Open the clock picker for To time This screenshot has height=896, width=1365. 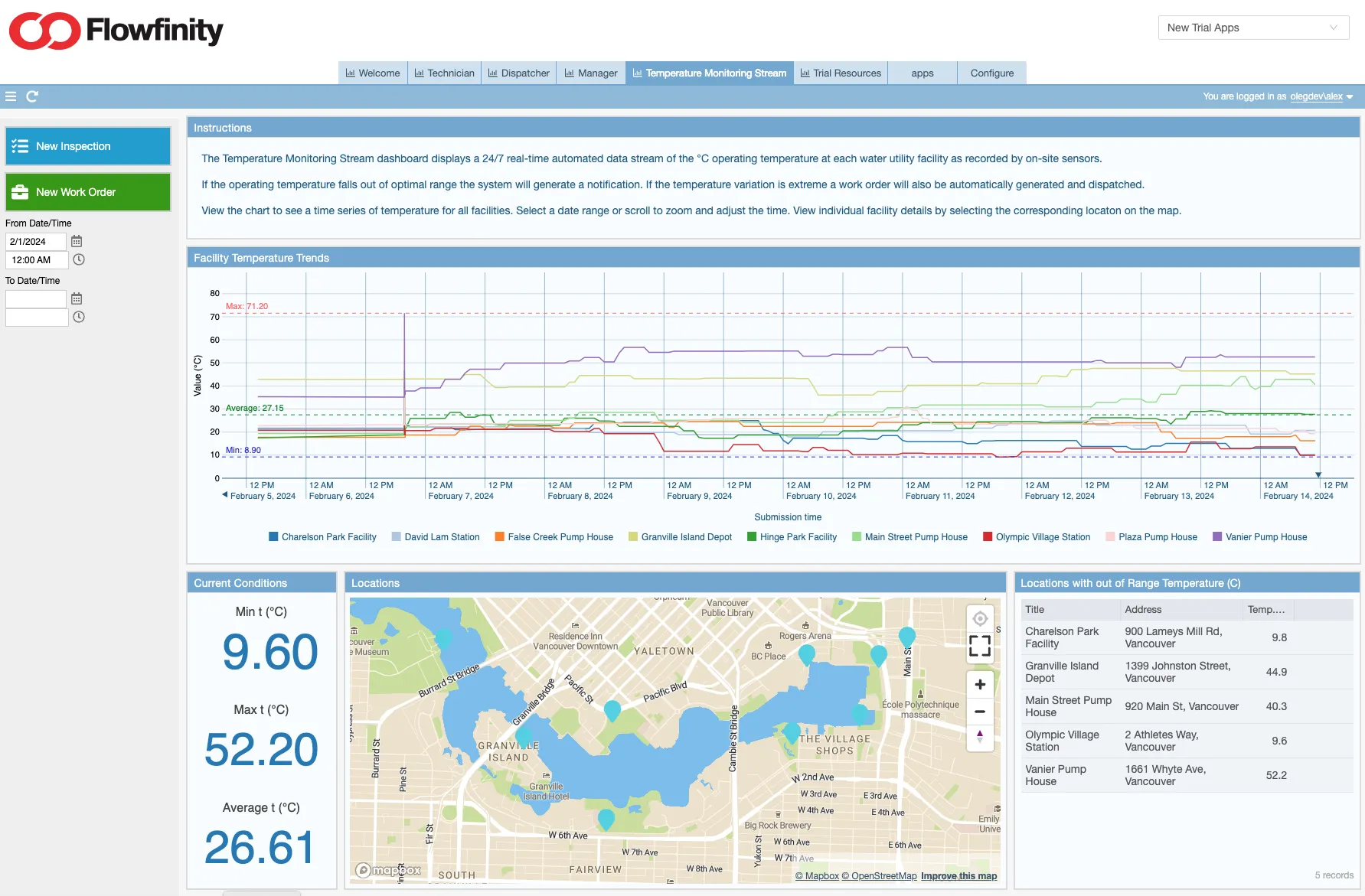pos(78,317)
